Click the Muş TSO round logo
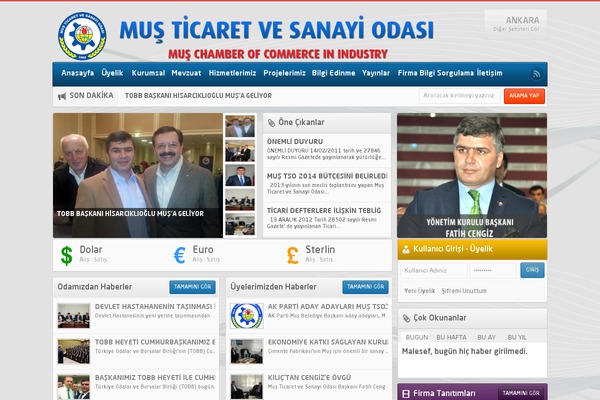Screen dimensions: 600x400 82,36
